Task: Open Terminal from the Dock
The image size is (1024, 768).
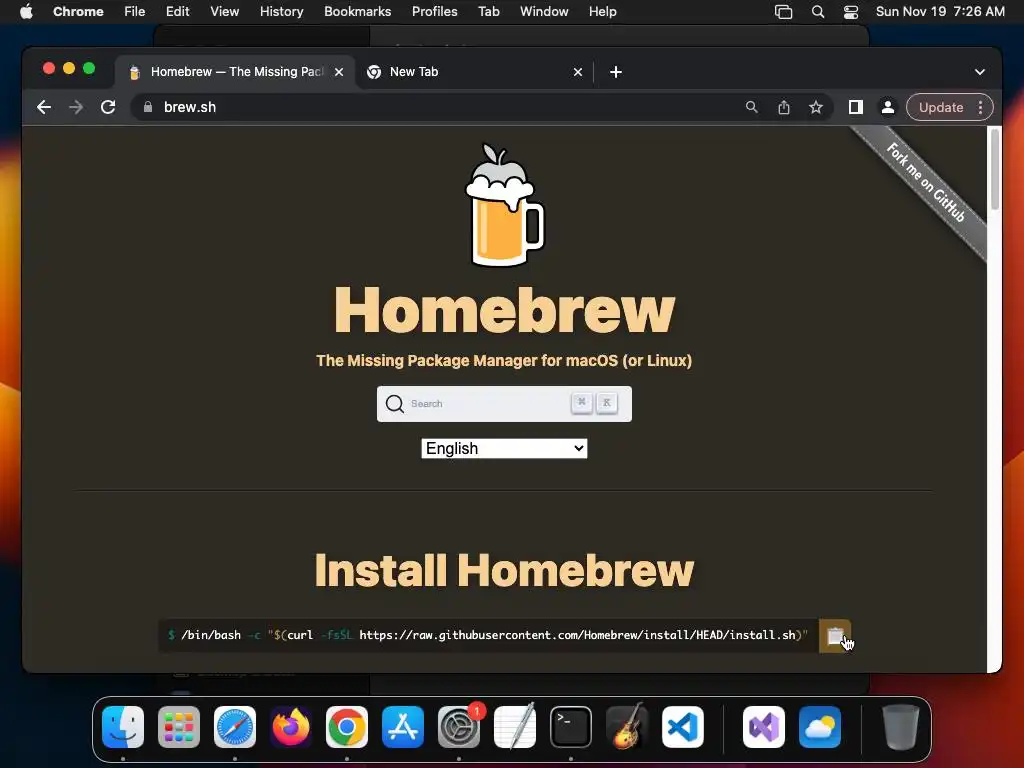Action: pyautogui.click(x=571, y=727)
